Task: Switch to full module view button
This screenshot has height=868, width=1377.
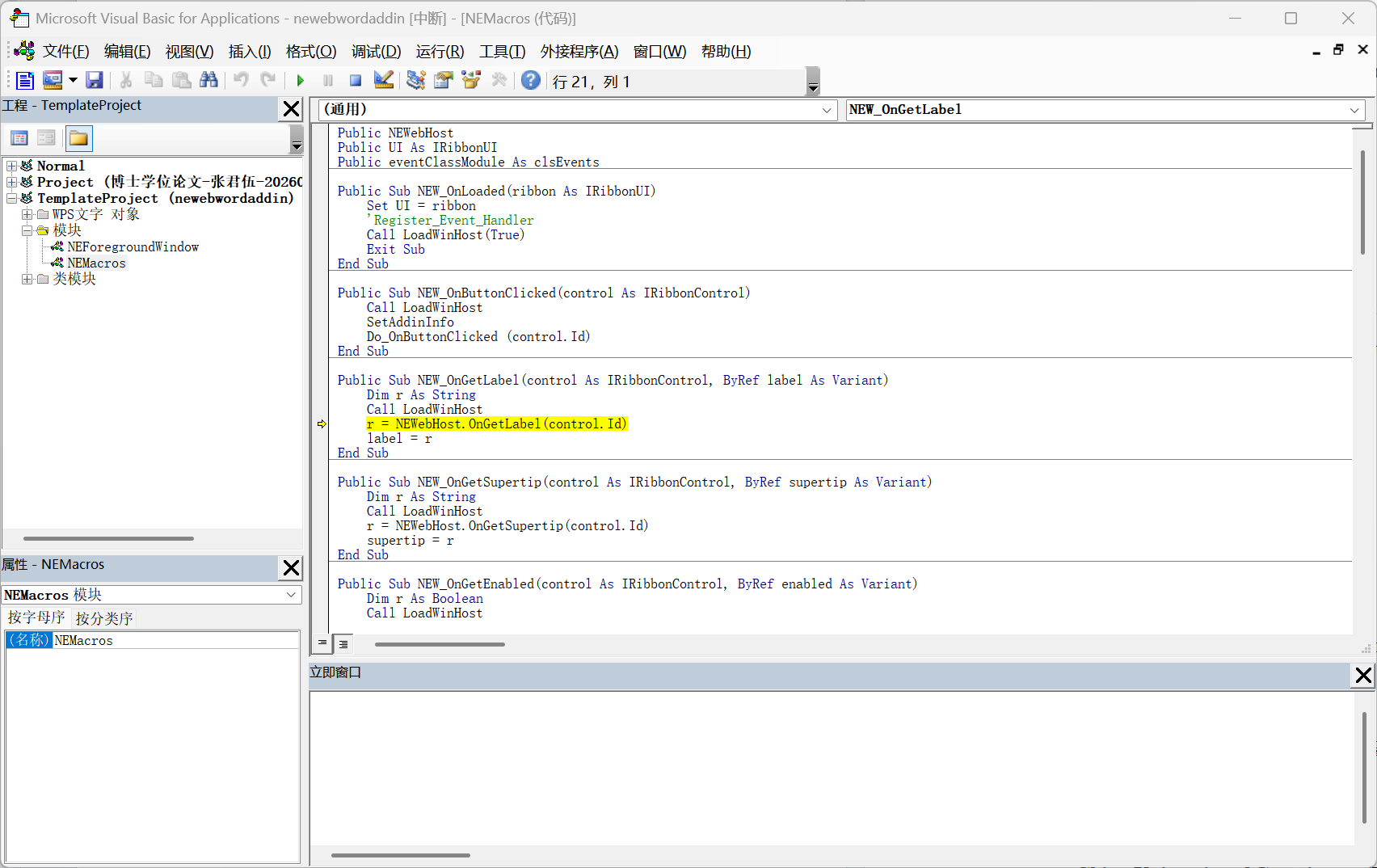Action: (343, 644)
